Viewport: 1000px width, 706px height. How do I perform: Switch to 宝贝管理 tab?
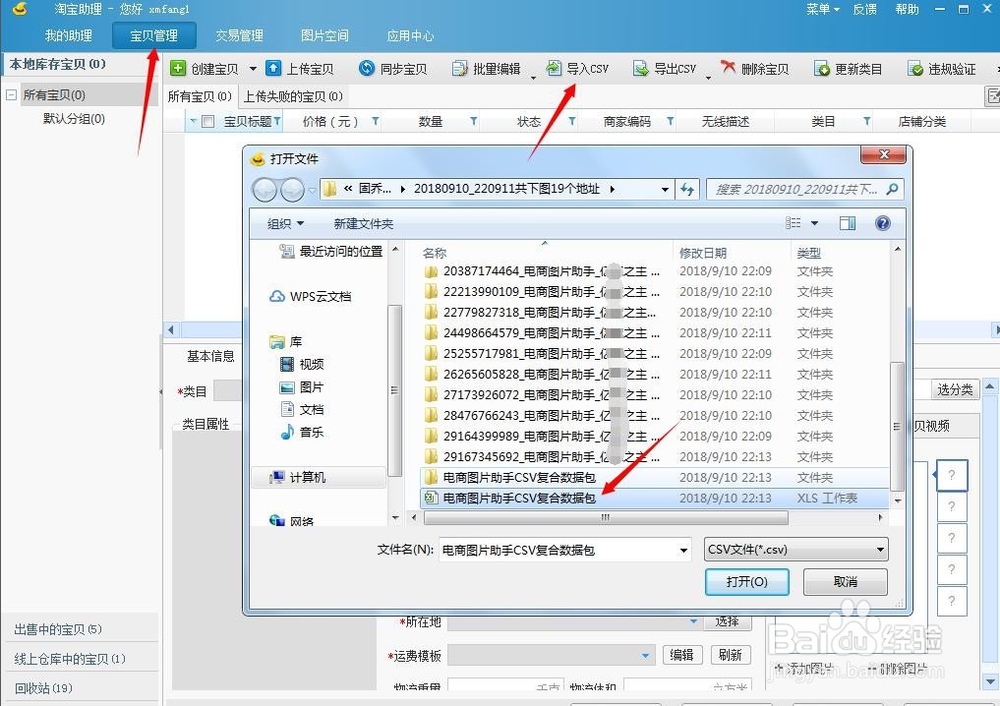(154, 36)
